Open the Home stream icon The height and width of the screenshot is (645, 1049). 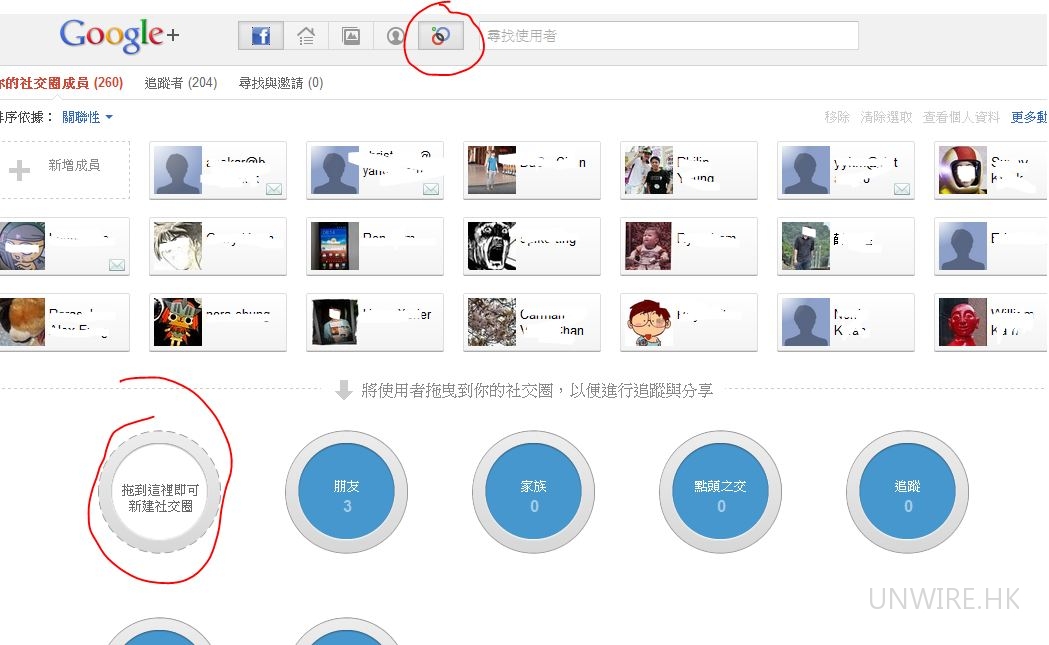tap(306, 36)
